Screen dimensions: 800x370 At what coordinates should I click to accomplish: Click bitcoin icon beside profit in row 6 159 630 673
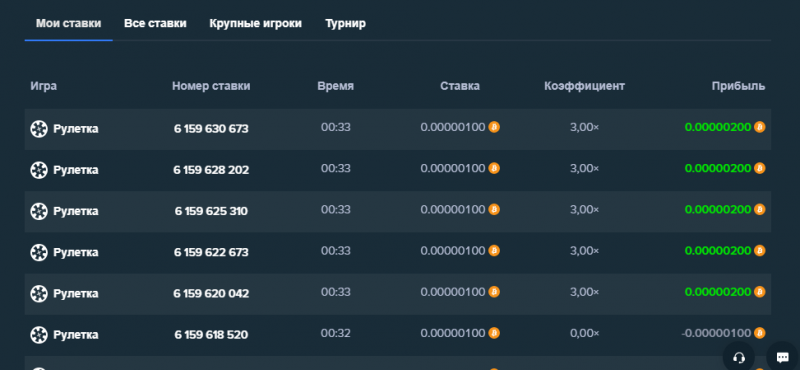point(760,127)
